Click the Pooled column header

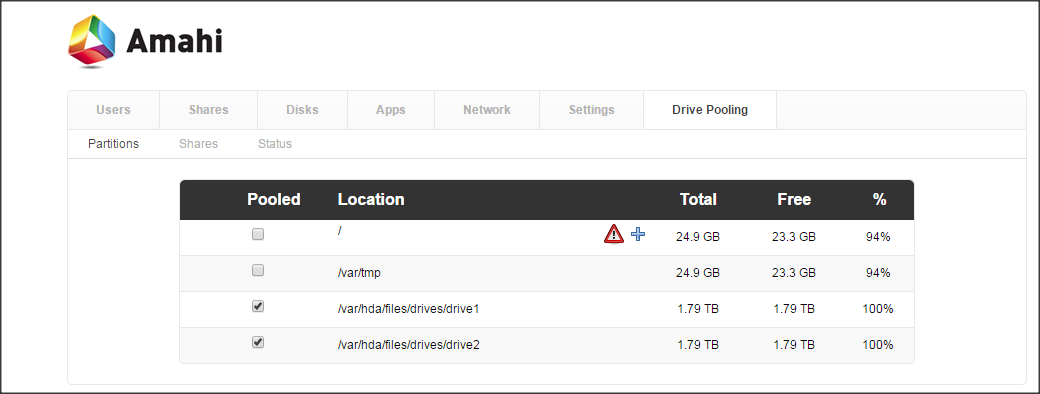click(x=274, y=200)
